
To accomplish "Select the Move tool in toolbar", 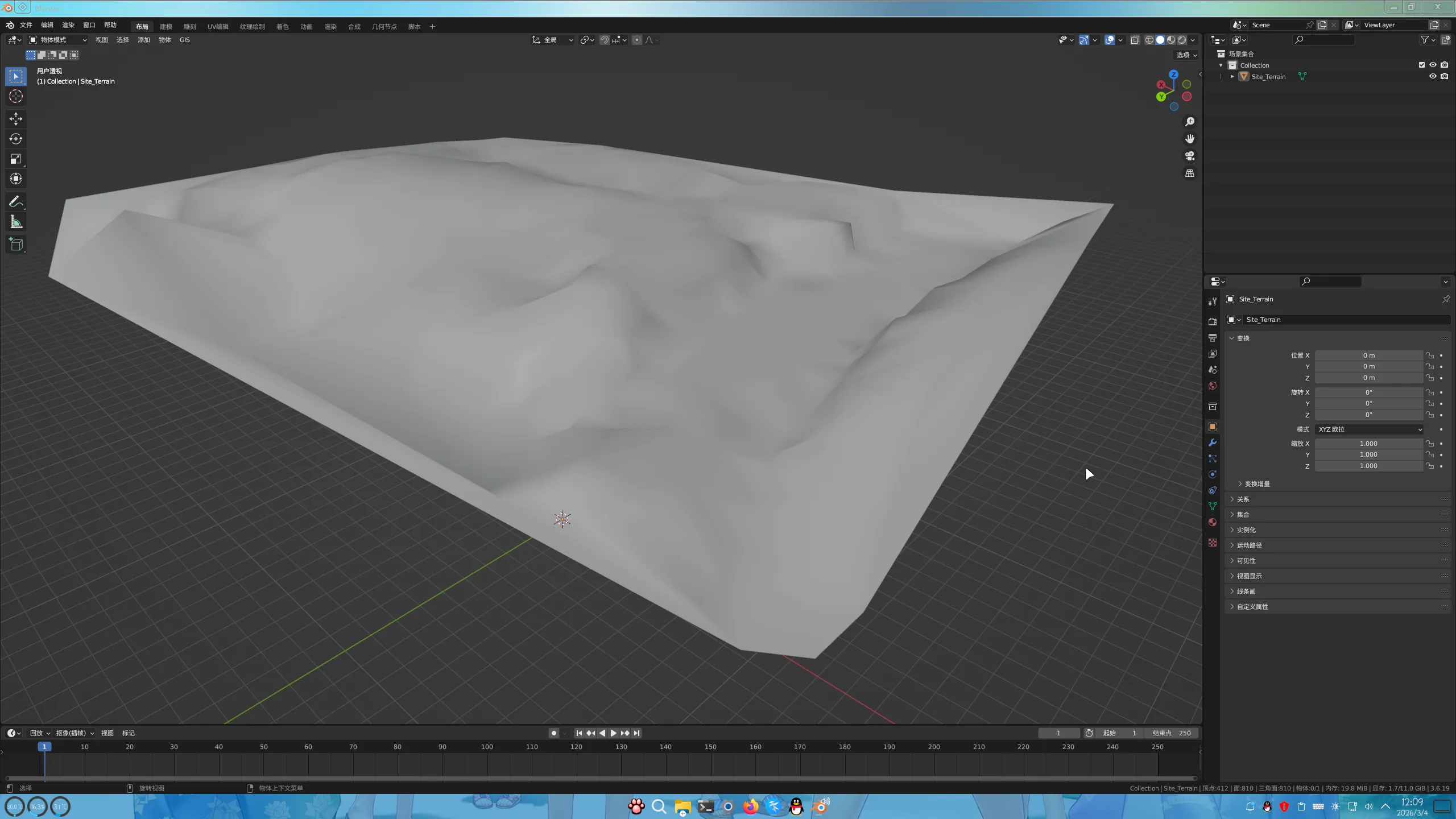I will click(x=16, y=118).
